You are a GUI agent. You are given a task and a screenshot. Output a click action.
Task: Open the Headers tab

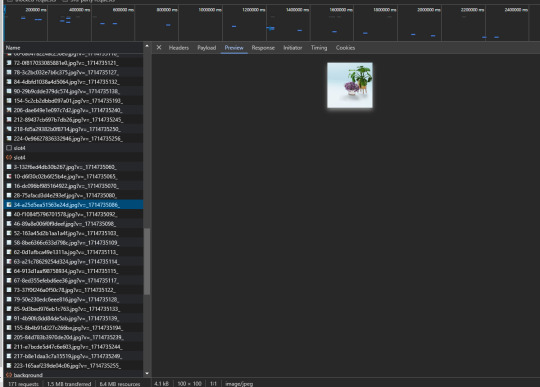[179, 48]
